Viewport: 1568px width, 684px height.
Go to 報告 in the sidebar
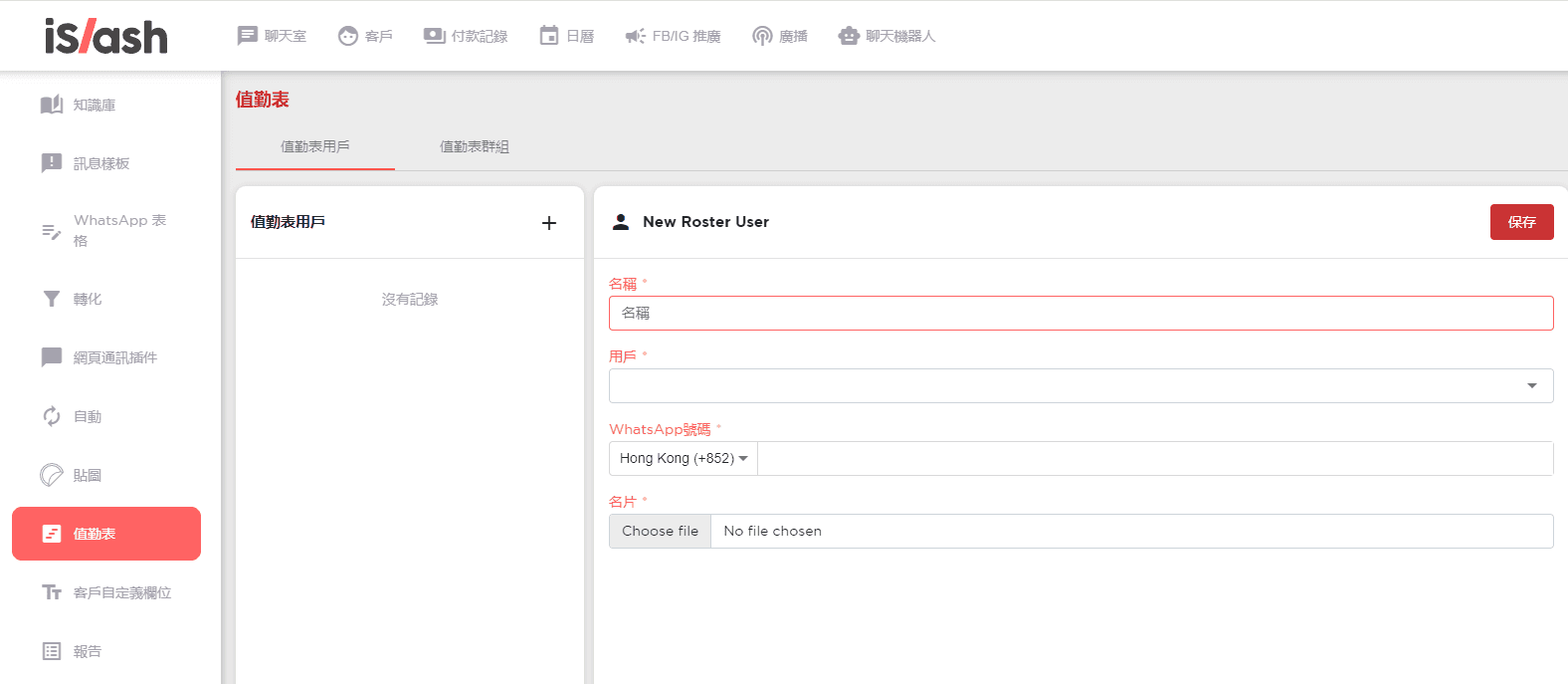(88, 651)
